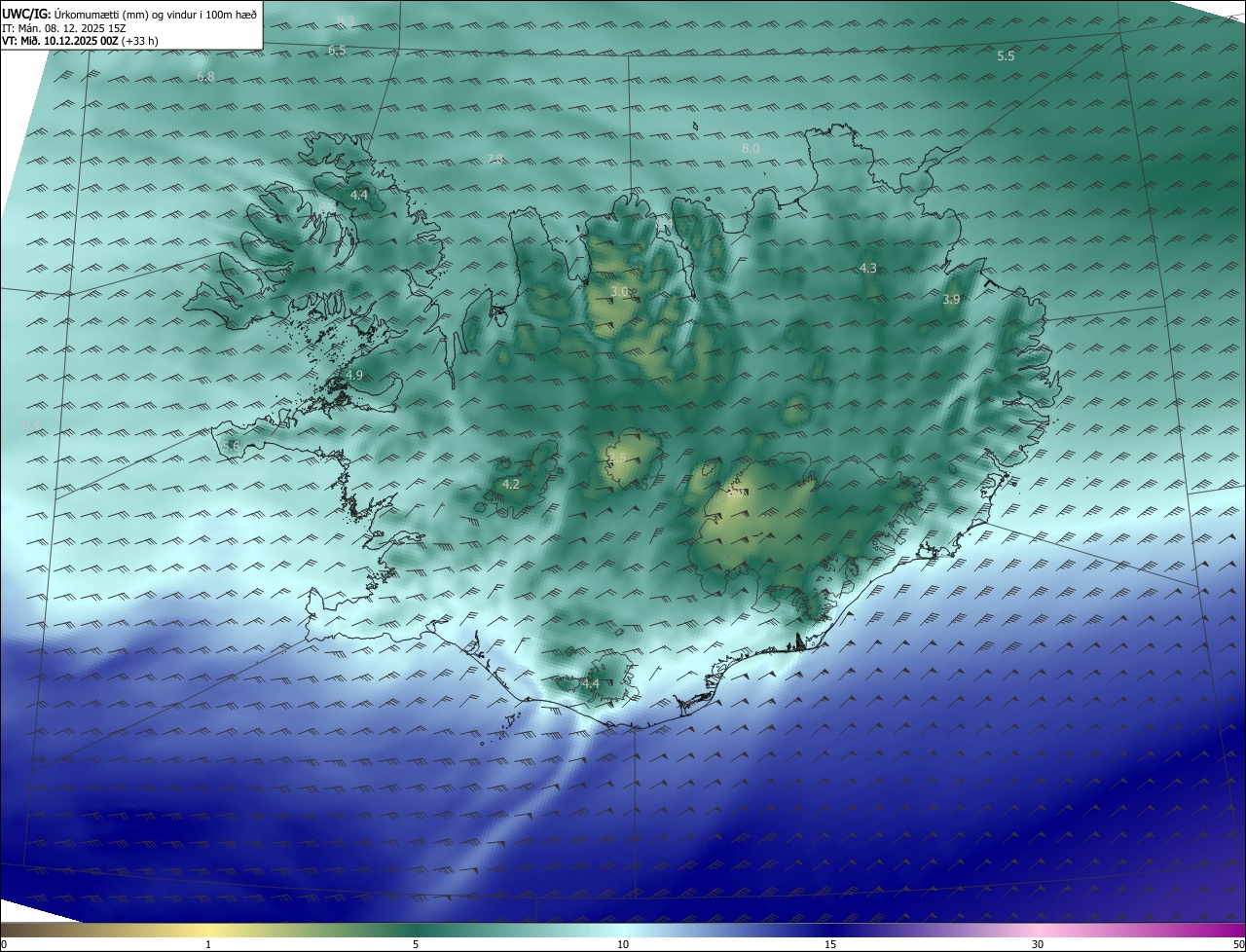This screenshot has height=952, width=1246.
Task: Click the 10 tick label on the colour scale
Action: [x=623, y=944]
